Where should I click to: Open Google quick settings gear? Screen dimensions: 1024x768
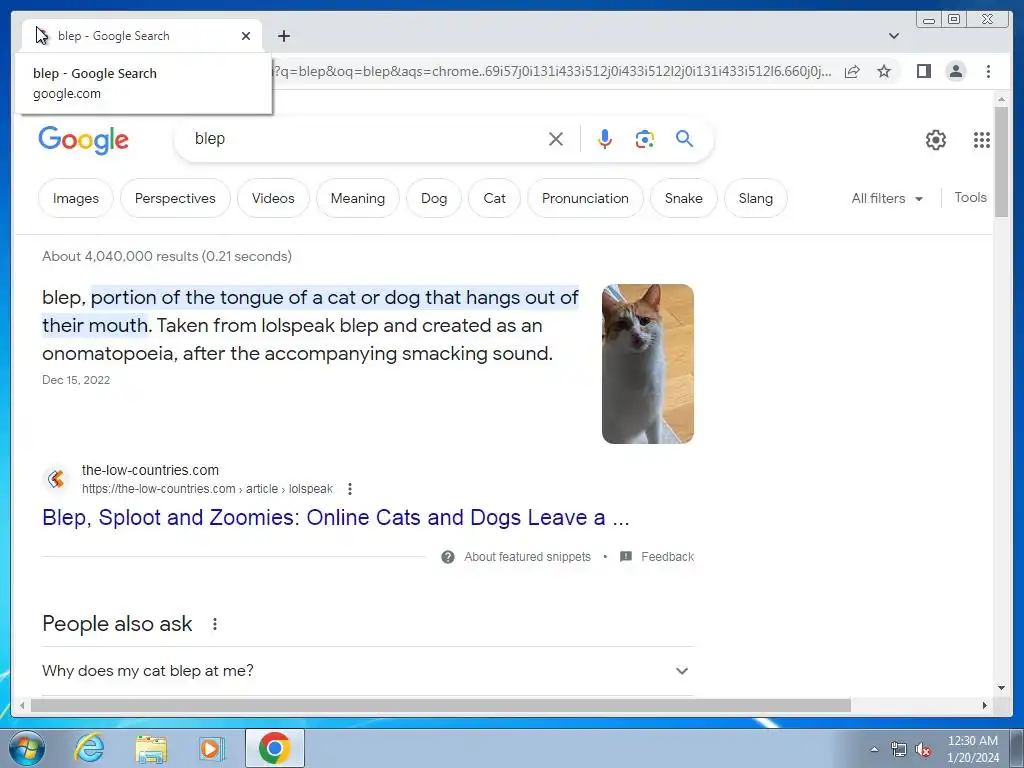tap(935, 140)
